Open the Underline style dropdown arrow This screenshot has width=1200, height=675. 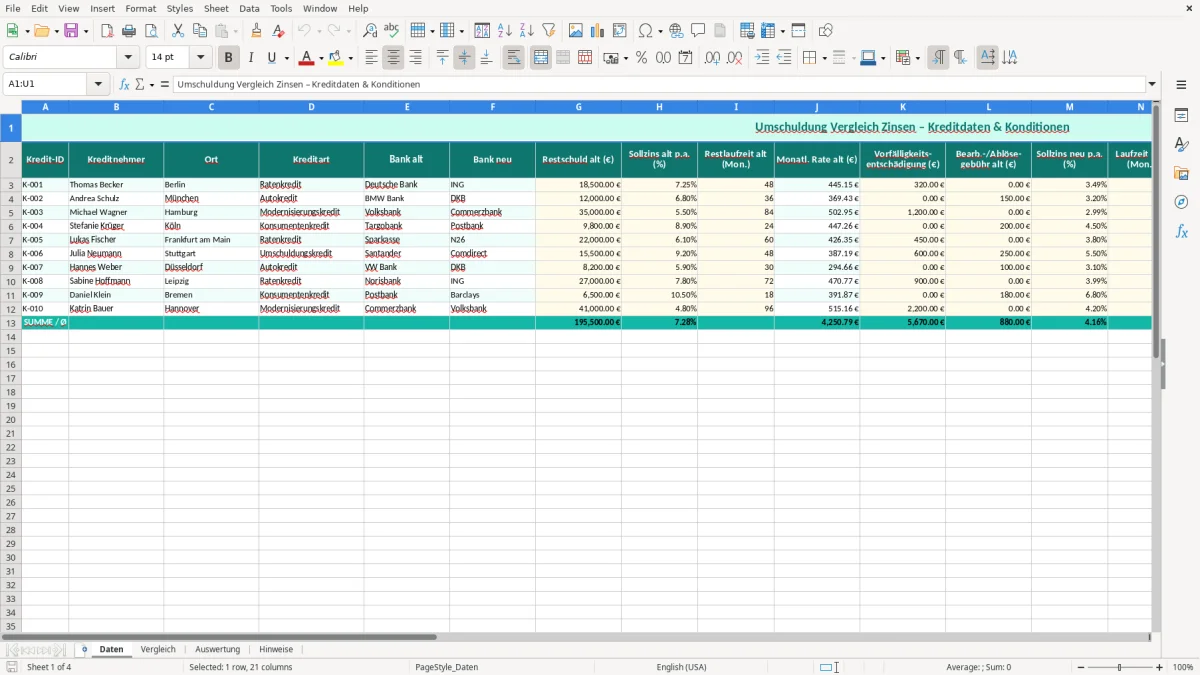[x=286, y=58]
